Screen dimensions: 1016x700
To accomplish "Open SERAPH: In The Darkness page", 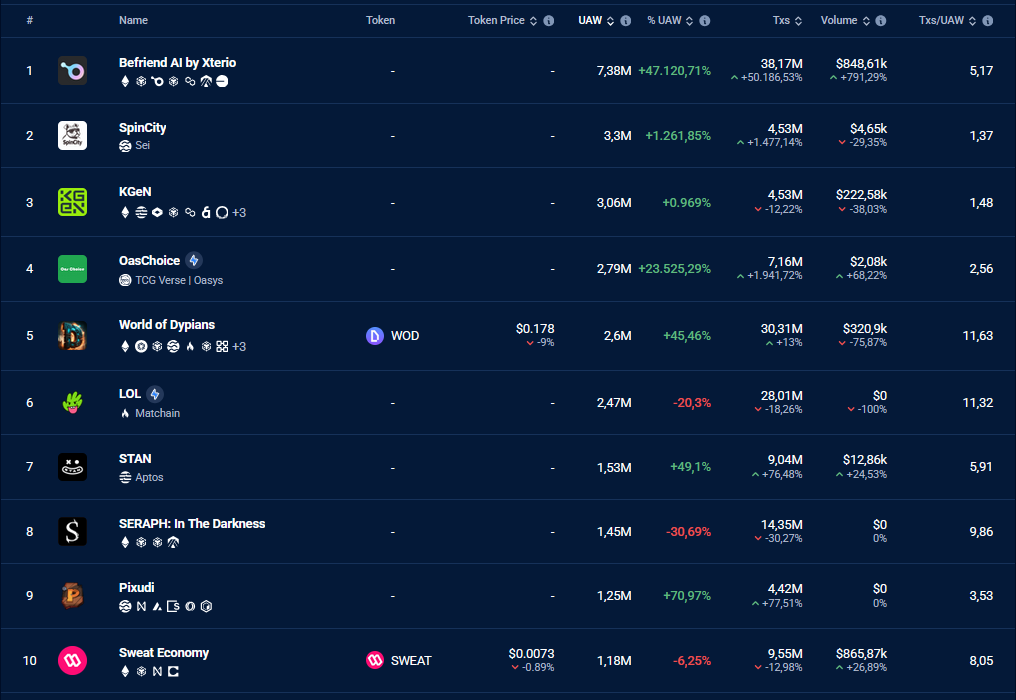I will [x=192, y=524].
